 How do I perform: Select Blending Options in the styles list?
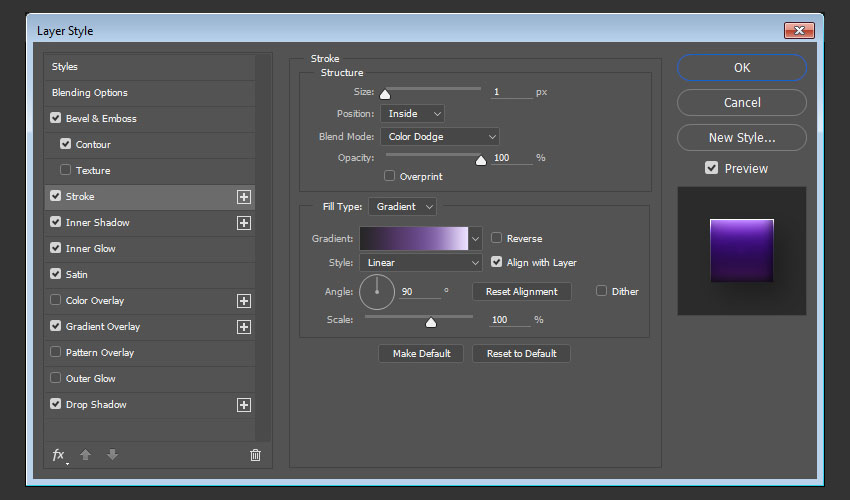click(x=90, y=93)
